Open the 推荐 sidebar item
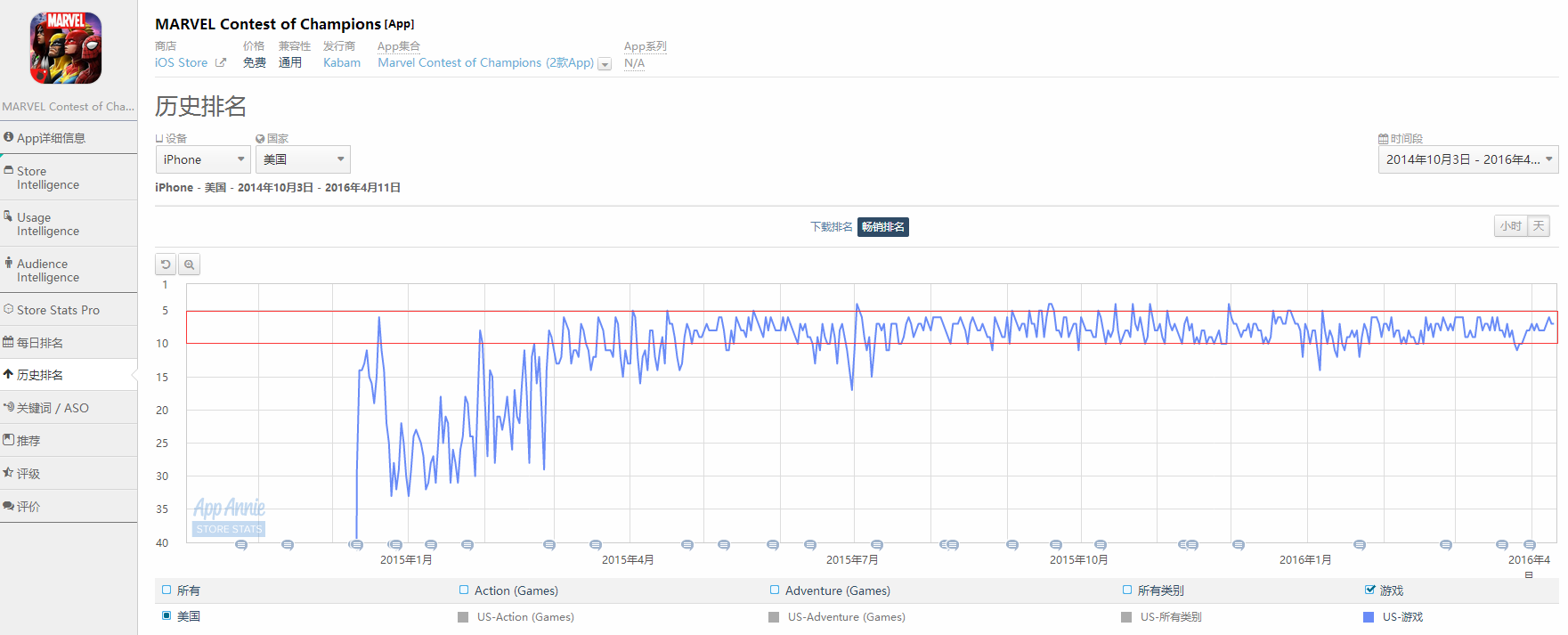This screenshot has height=635, width=1568. [x=69, y=441]
